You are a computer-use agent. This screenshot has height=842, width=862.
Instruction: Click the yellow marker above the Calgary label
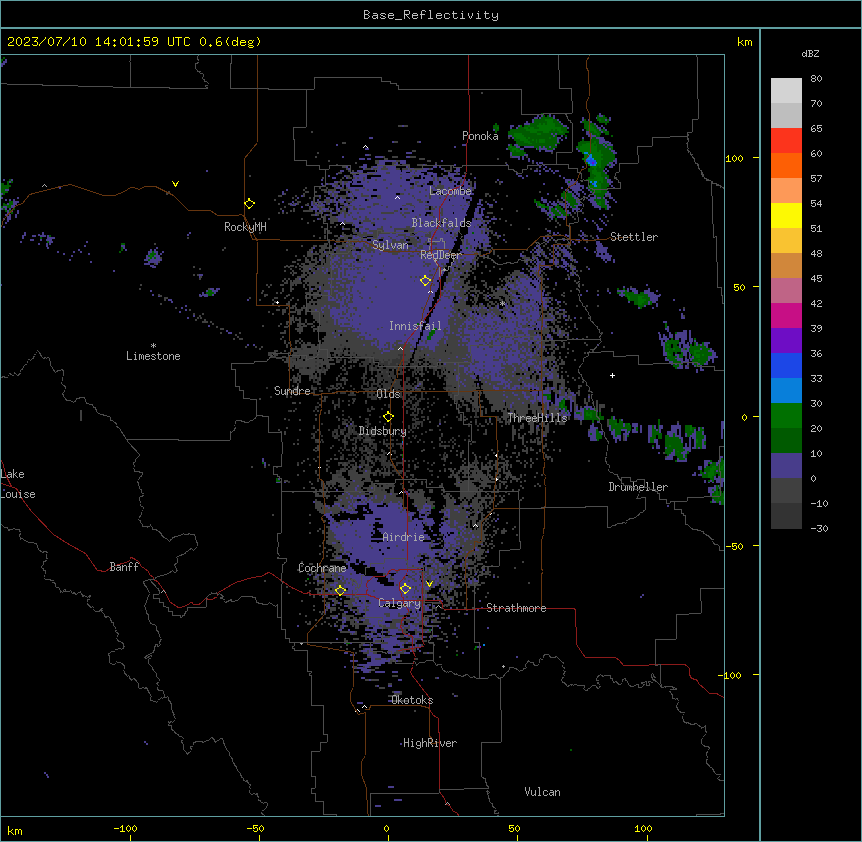tap(405, 589)
